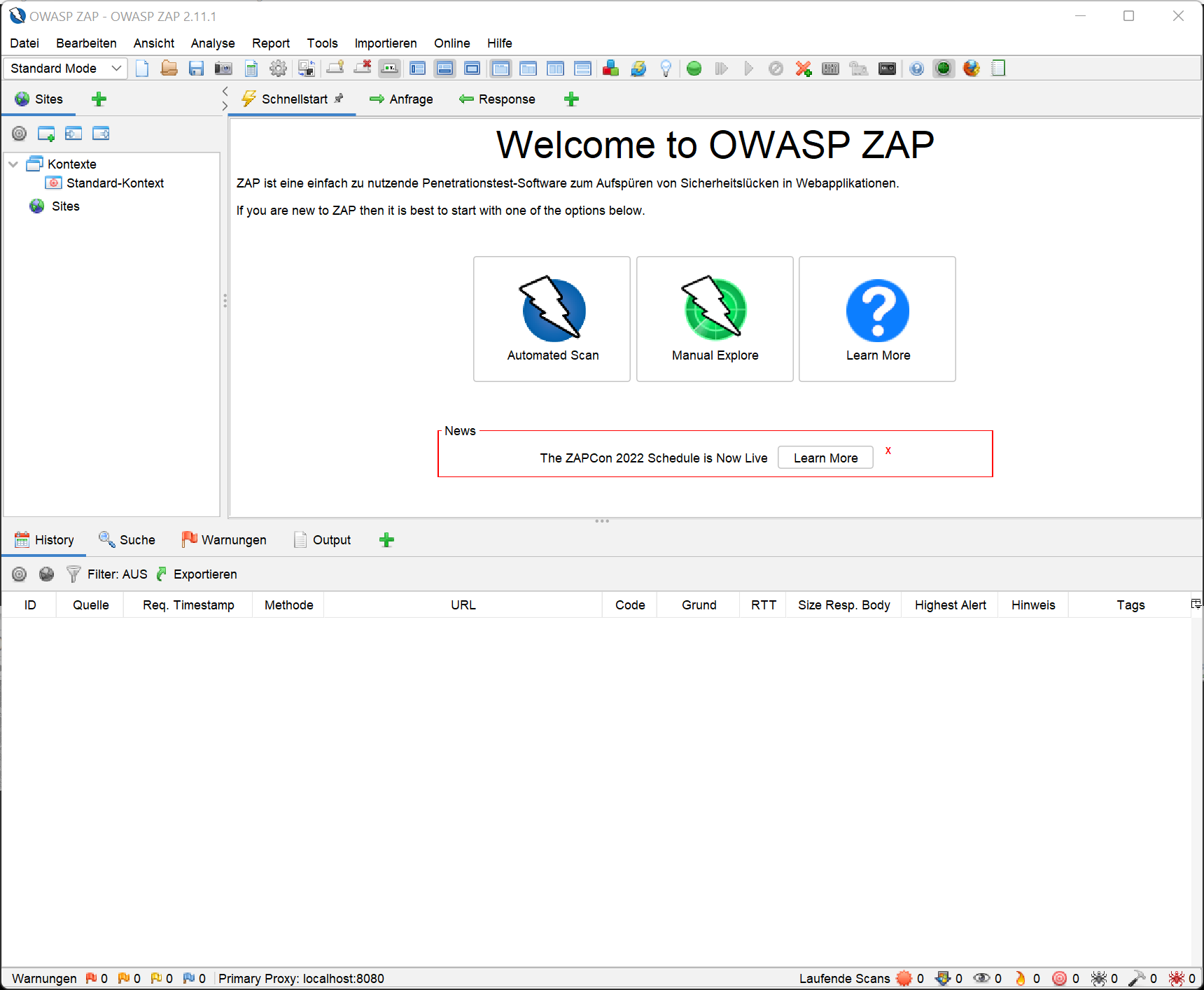
Task: Click the play continue icon in the toolbar
Action: [749, 69]
